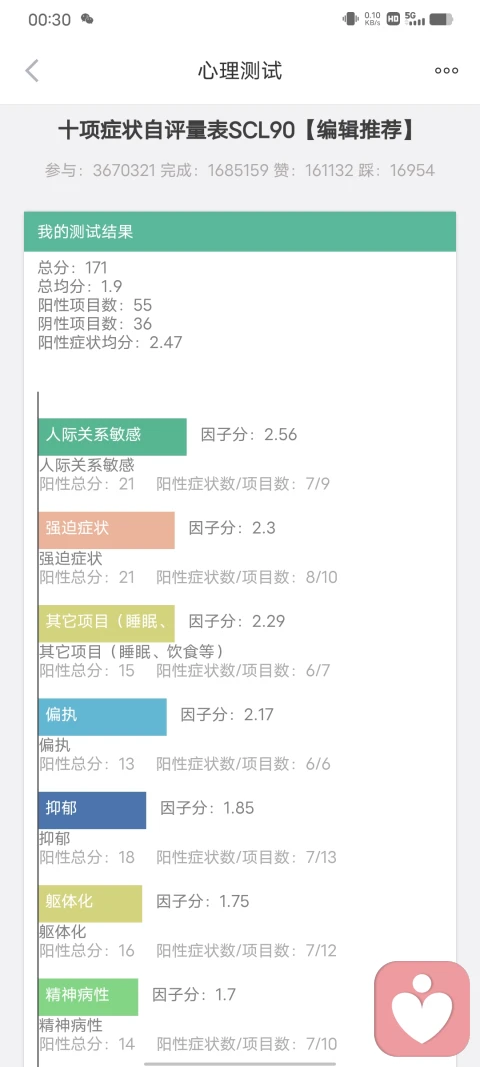The image size is (480, 1067).
Task: Tap the WeChat notification icon in status bar
Action: [86, 19]
